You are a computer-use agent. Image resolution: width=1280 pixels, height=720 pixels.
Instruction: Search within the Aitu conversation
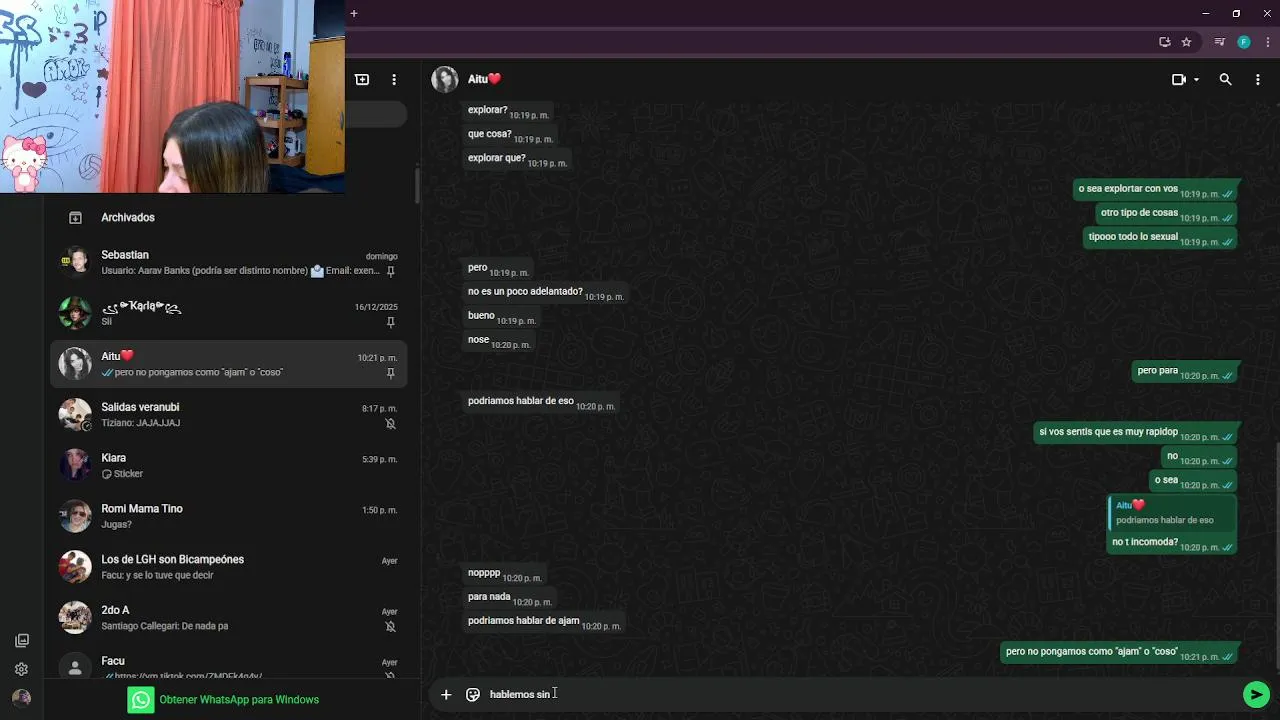[1225, 79]
